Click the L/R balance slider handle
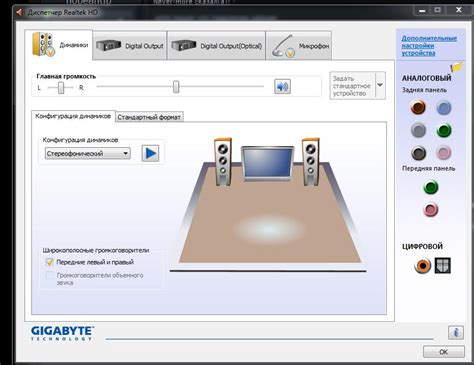The image size is (474, 365). tap(61, 88)
